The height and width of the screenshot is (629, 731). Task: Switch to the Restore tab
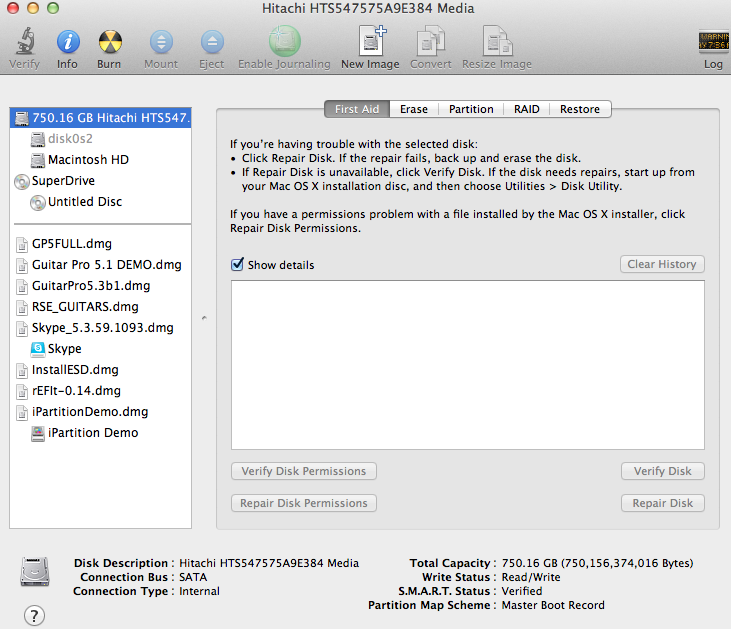pyautogui.click(x=580, y=109)
